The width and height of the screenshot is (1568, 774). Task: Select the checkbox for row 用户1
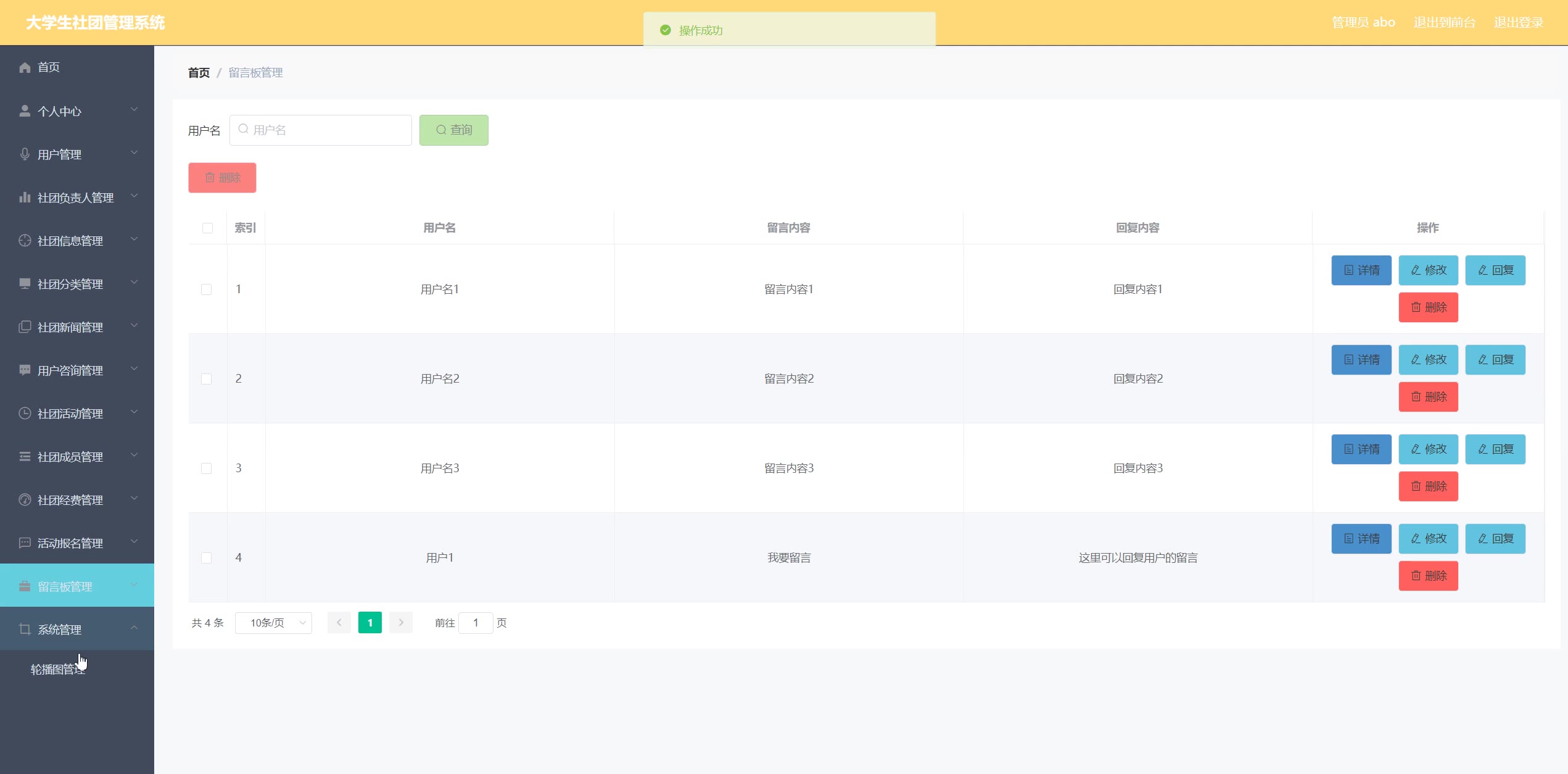point(207,558)
